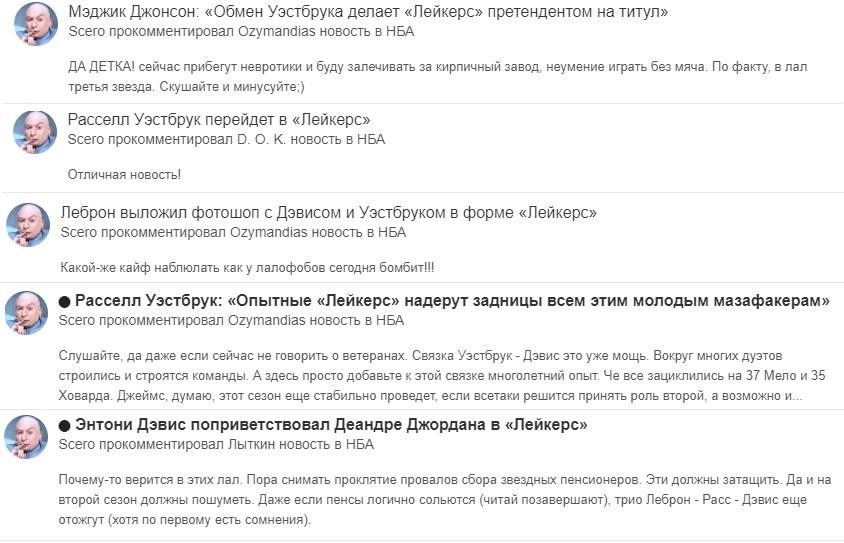The width and height of the screenshot is (844, 543).
Task: Open the avatar beside the Леброн выложил фотошоп item
Action: [28, 225]
